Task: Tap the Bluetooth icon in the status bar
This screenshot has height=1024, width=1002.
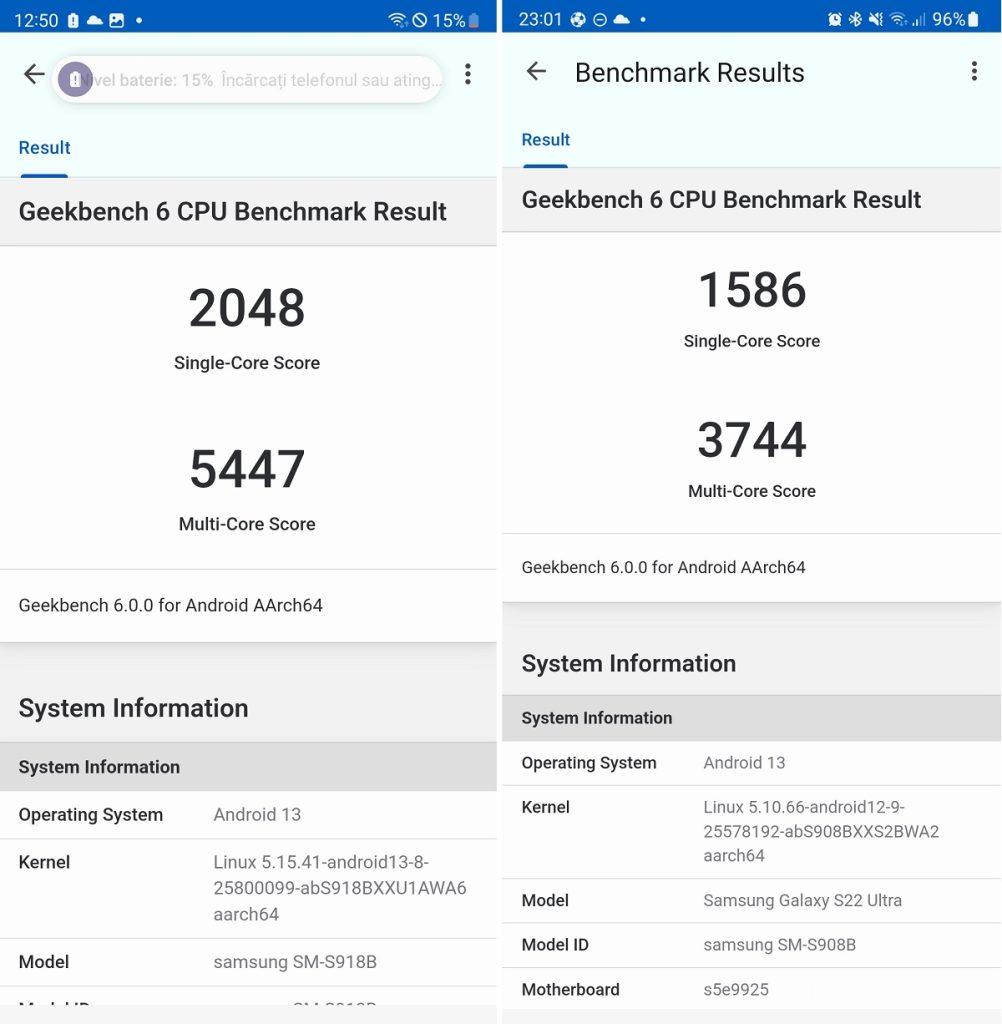Action: point(855,19)
